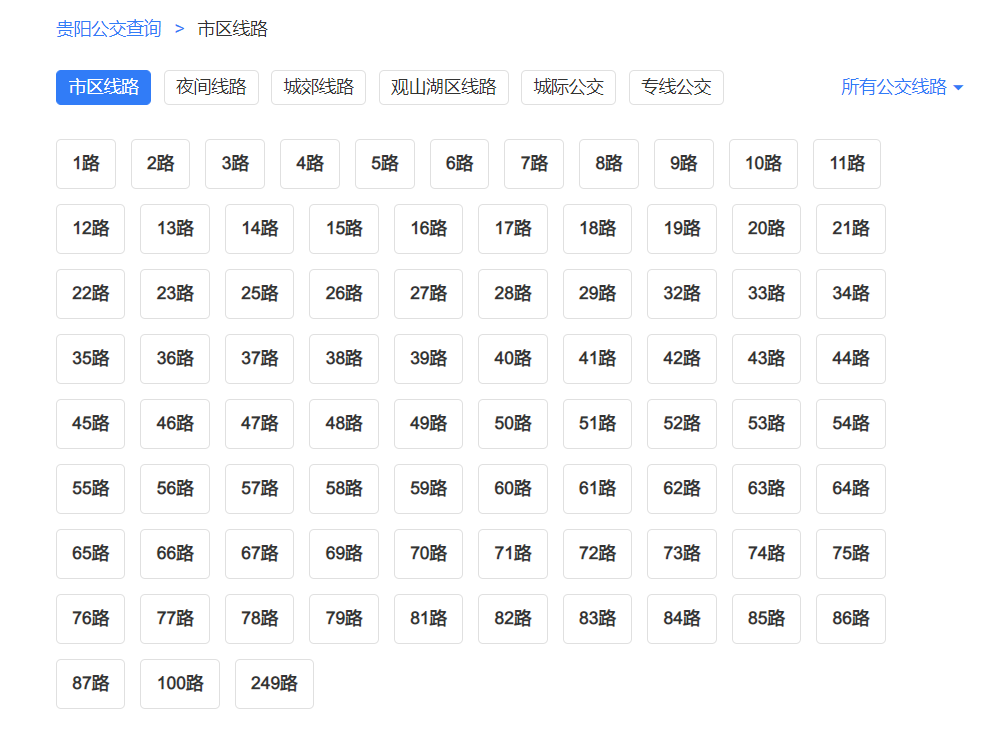Open bus route 2路
The image size is (986, 742).
(x=160, y=164)
